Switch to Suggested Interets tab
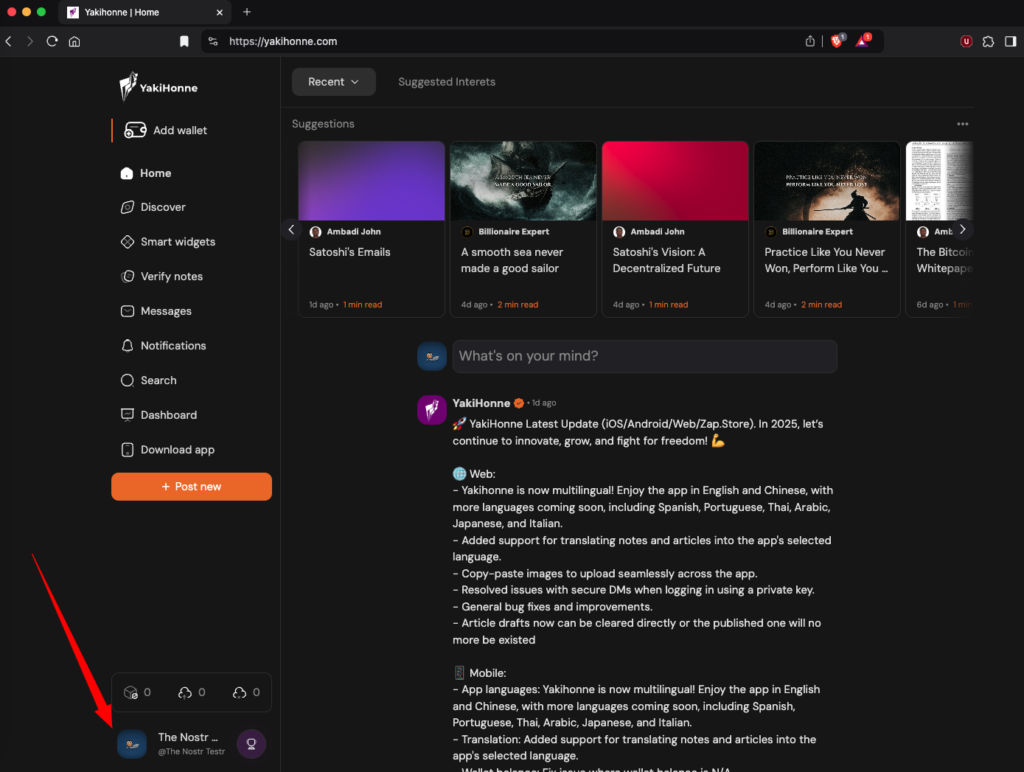Screen dimensions: 1024x772 447,82
